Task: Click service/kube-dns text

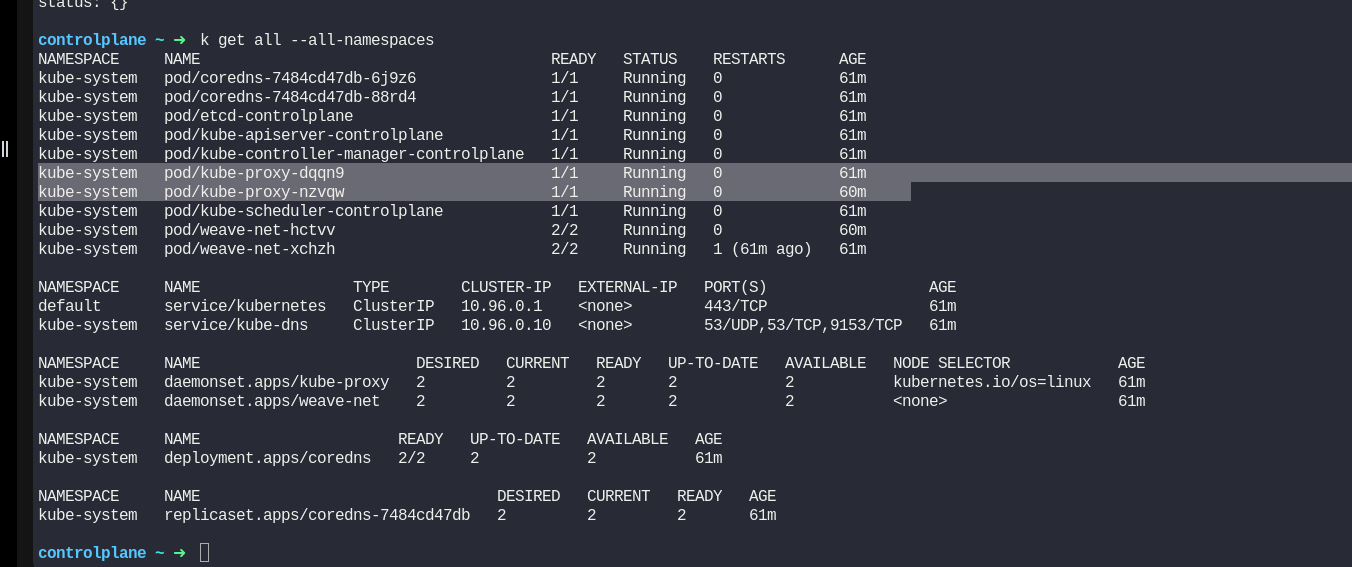Action: tap(236, 325)
